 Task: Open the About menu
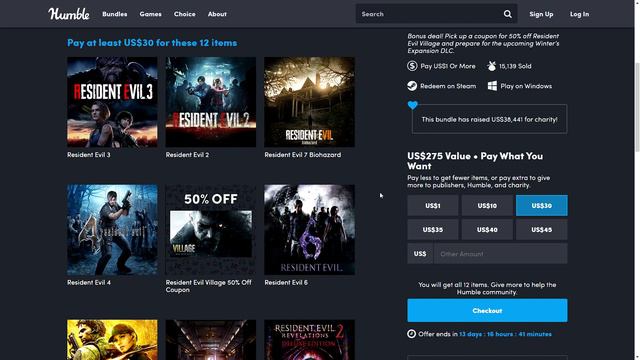point(217,14)
